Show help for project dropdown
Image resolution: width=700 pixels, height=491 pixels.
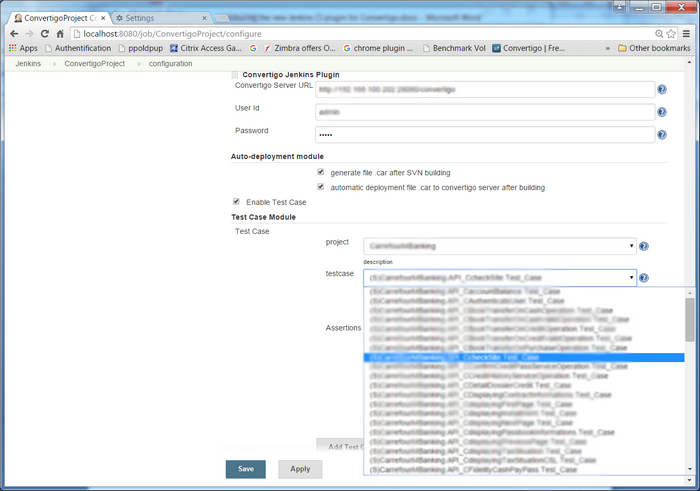point(644,246)
